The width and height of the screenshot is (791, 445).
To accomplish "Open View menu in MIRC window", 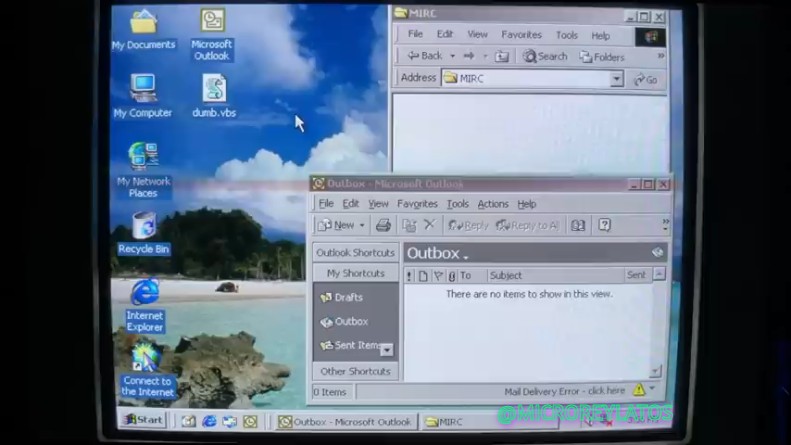I will pyautogui.click(x=477, y=34).
